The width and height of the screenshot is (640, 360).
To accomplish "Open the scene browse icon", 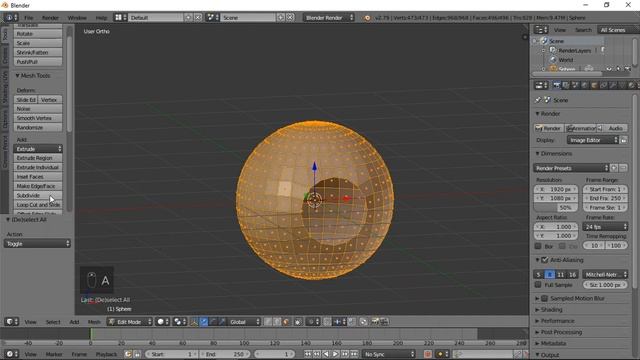I will (x=212, y=18).
